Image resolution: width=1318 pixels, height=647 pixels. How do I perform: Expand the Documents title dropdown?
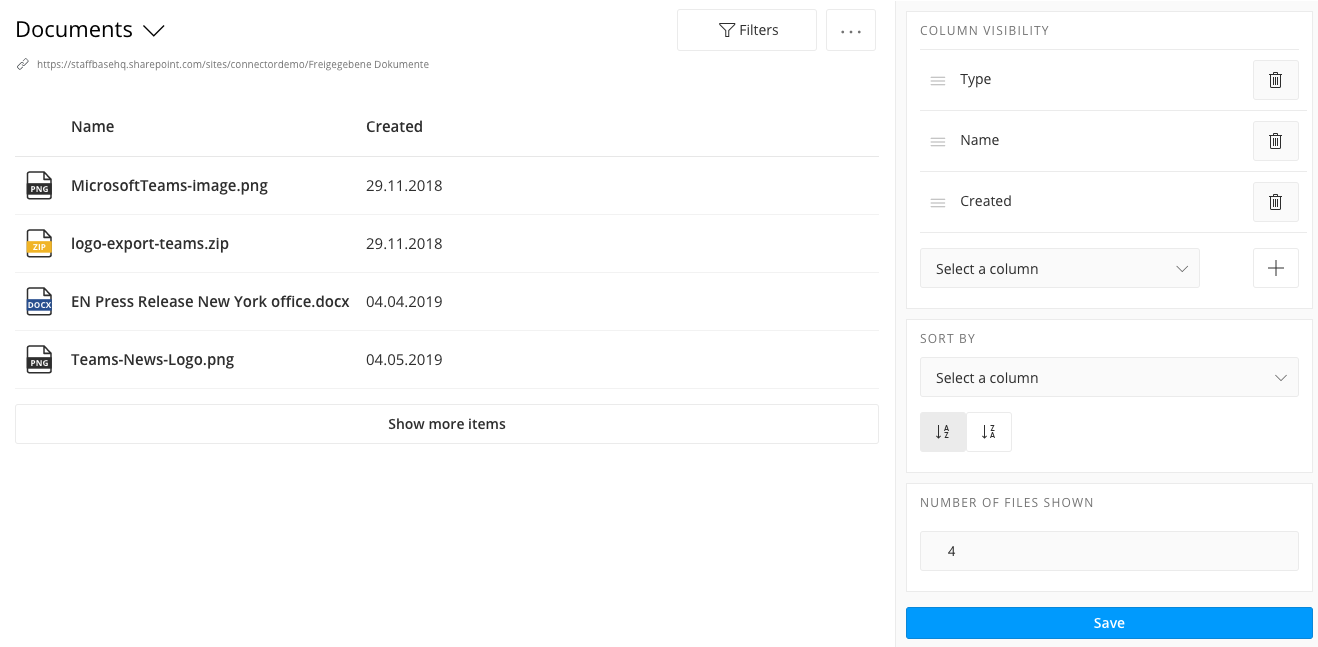[x=153, y=31]
